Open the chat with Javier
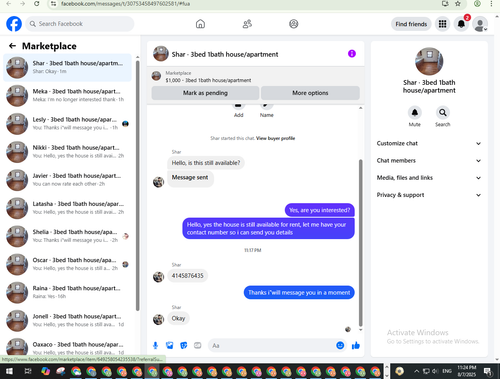This screenshot has height=379, width=500. (67, 180)
